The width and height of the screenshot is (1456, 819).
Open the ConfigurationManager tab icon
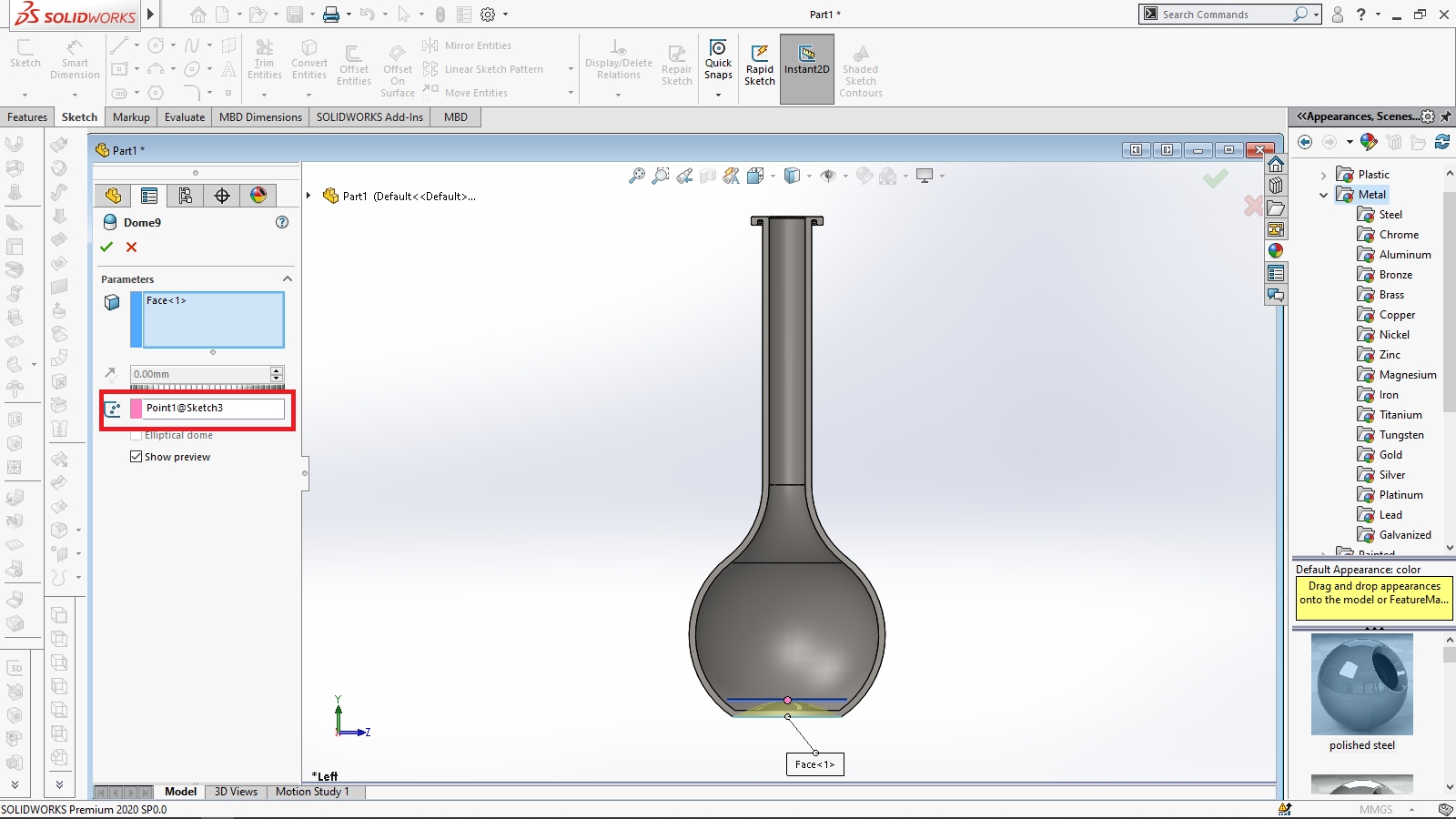pyautogui.click(x=186, y=196)
